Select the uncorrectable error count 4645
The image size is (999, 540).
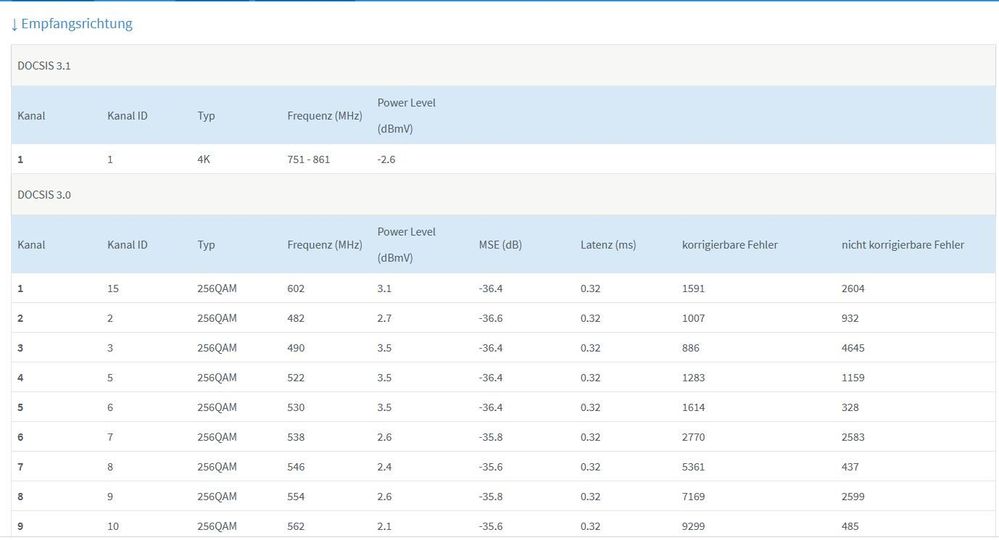click(x=853, y=348)
